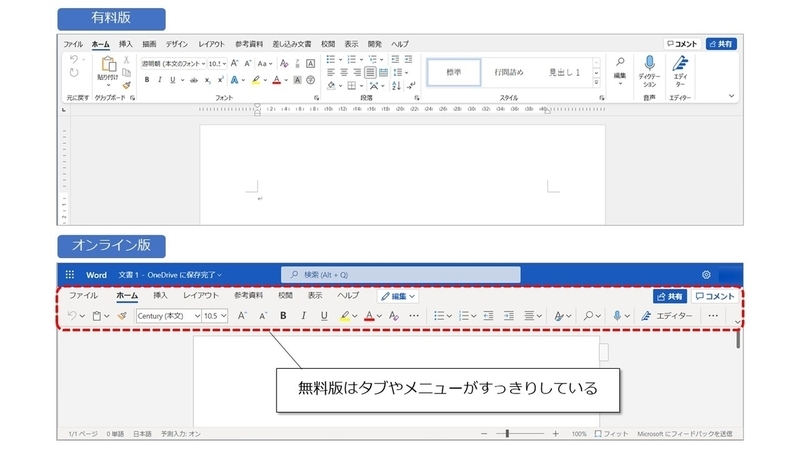Click Increase Indent icon in Word Online toolbar
Image resolution: width=800 pixels, height=450 pixels.
pos(509,316)
